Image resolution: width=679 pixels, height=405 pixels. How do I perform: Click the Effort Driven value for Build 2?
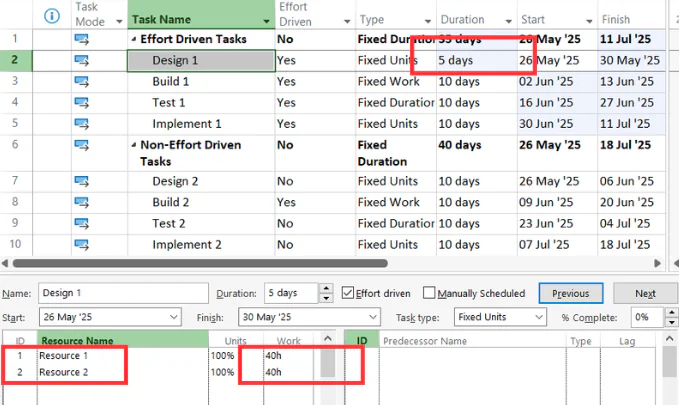click(x=314, y=202)
